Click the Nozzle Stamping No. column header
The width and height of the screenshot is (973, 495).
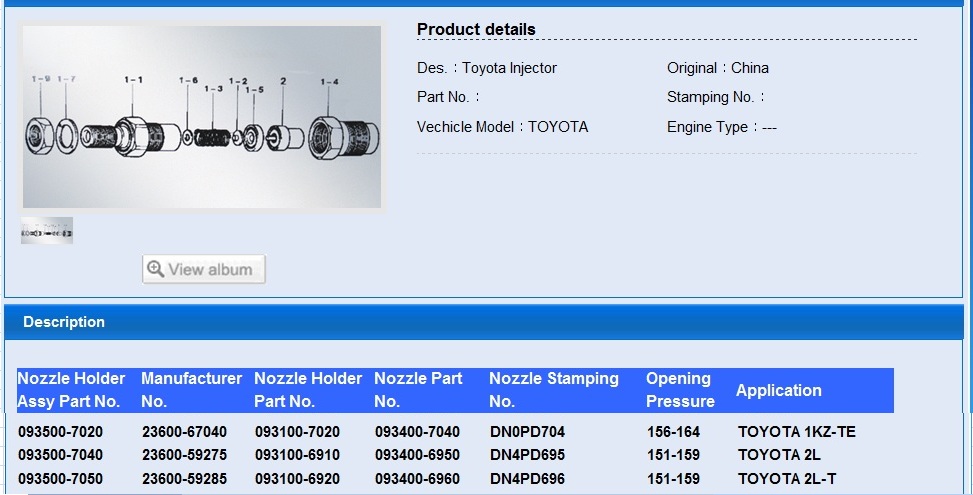pos(553,390)
